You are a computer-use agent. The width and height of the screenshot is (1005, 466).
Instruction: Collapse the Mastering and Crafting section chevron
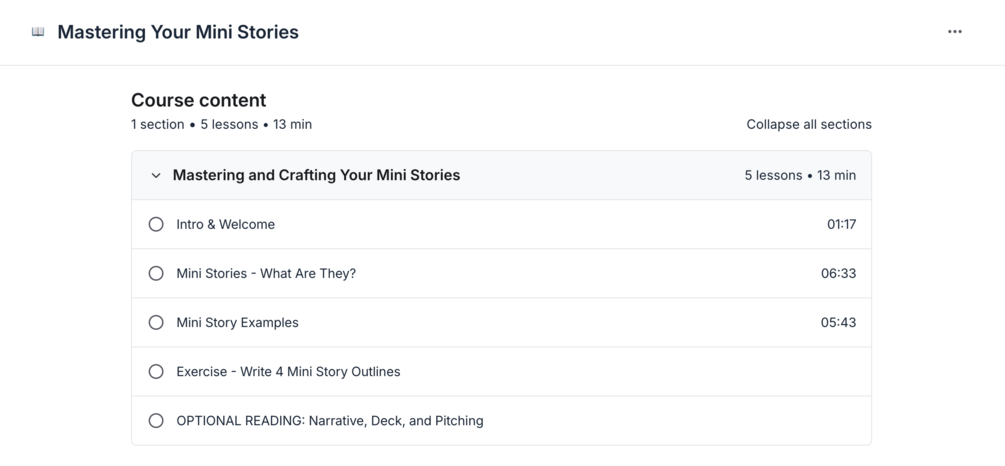point(156,176)
